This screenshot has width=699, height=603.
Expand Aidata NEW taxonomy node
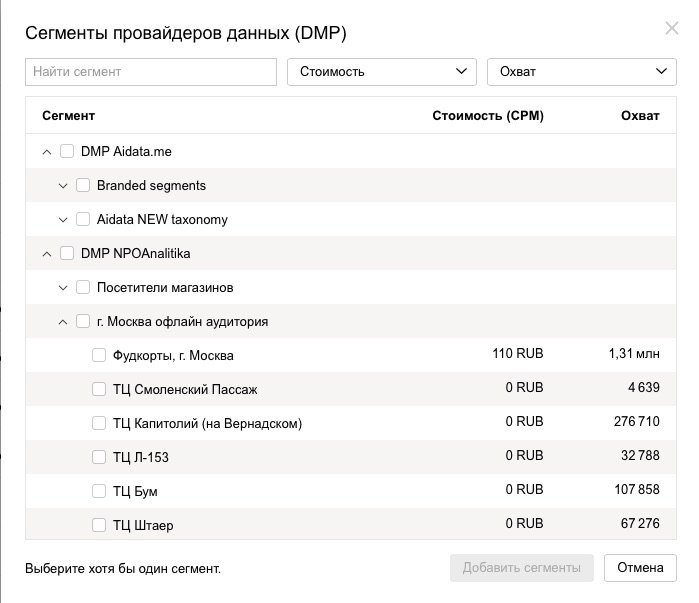coord(63,220)
